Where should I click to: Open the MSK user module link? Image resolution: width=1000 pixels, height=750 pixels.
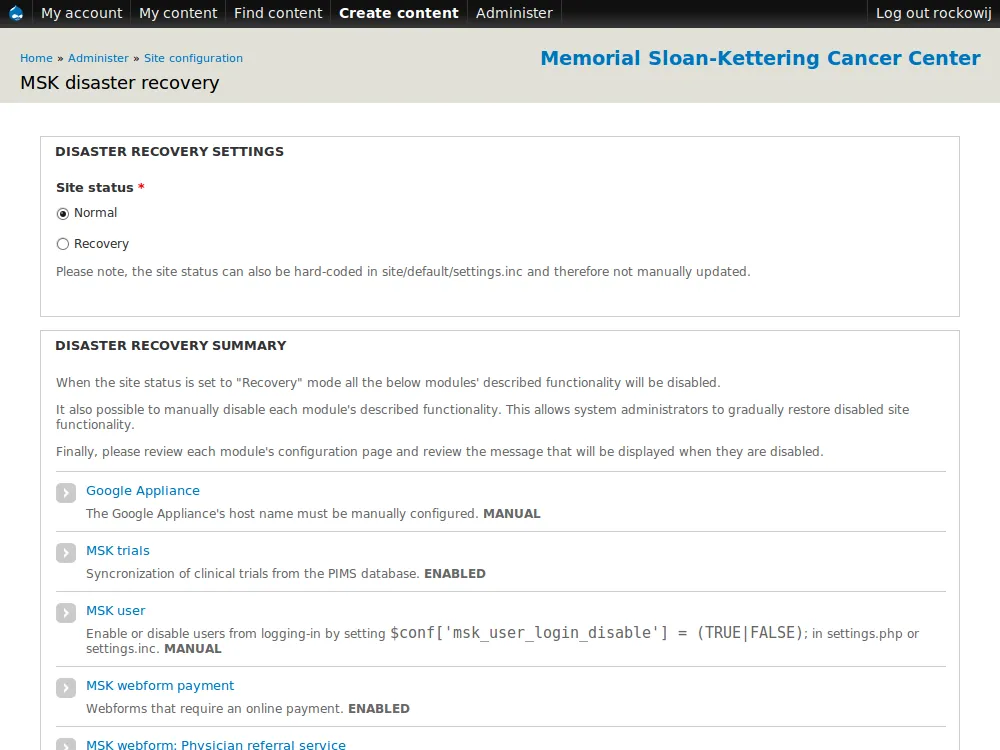pyautogui.click(x=115, y=610)
